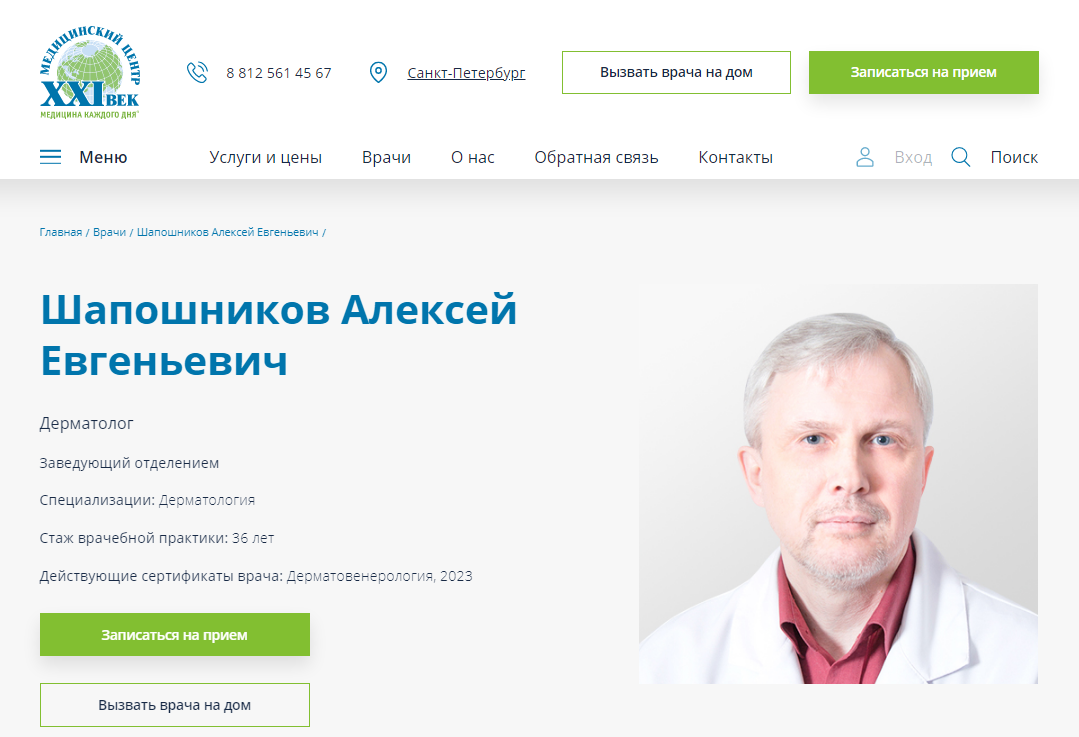1079x737 pixels.
Task: Go to the Врачи menu item
Action: (386, 158)
